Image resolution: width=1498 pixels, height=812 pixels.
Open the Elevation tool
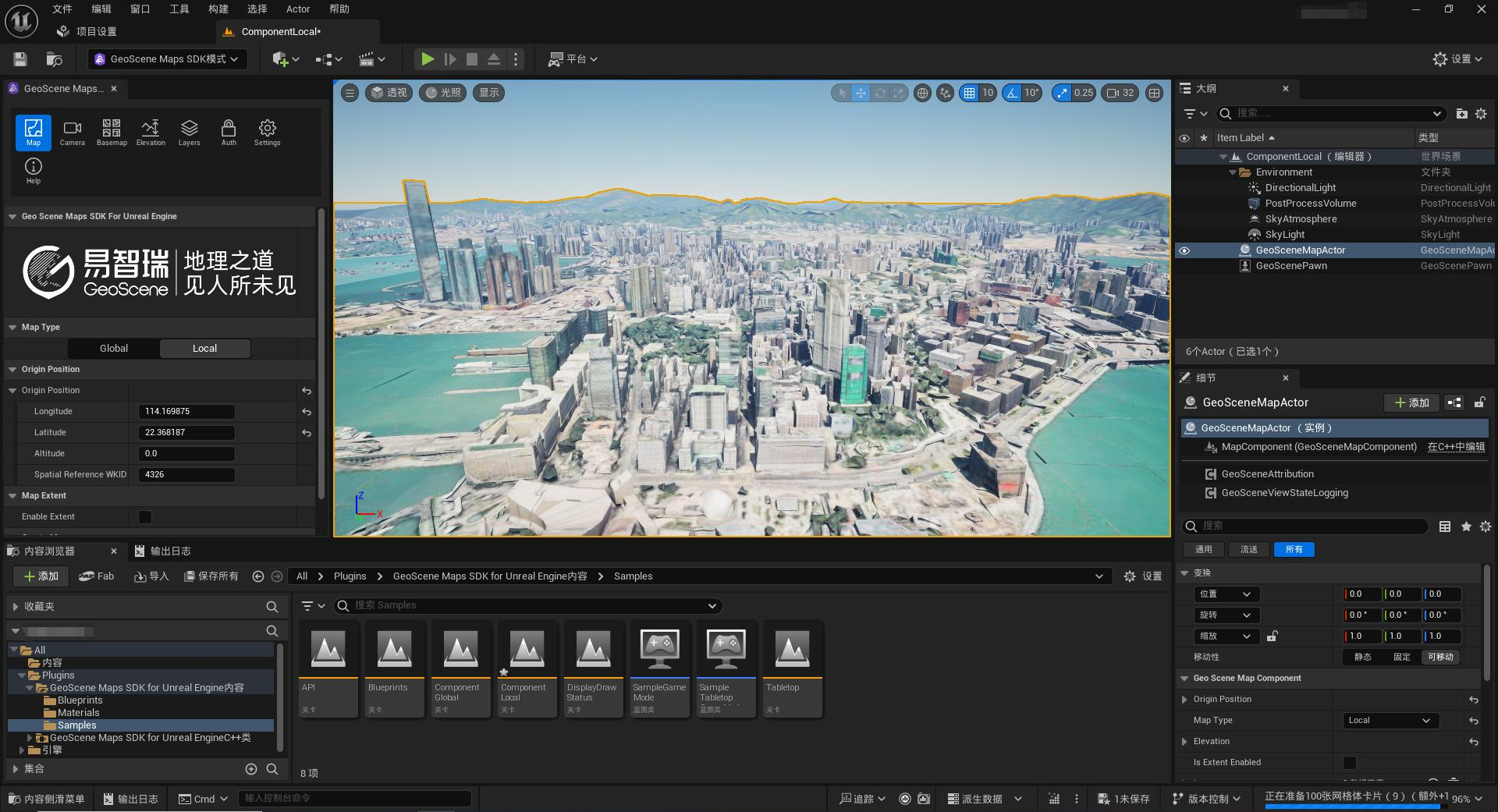click(x=151, y=132)
